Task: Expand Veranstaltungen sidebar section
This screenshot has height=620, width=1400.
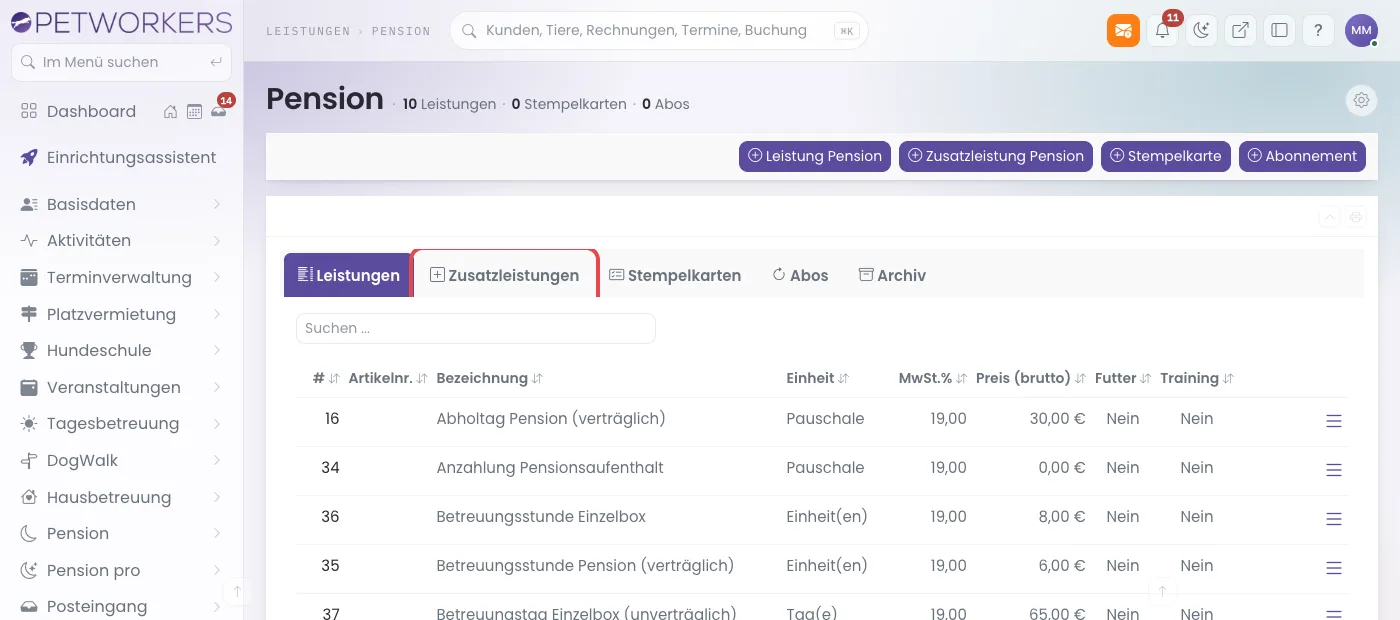Action: tap(122, 387)
